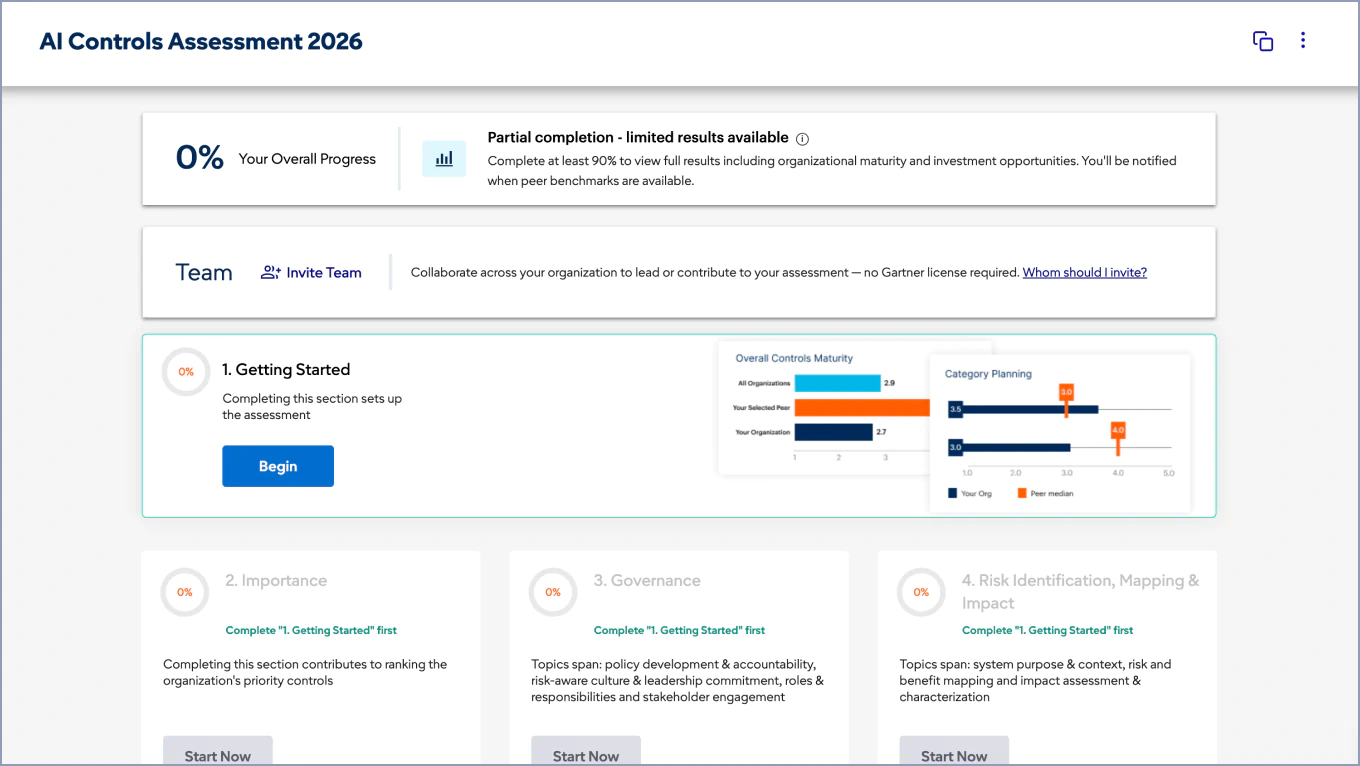Screen dimensions: 1360x766
Task: Click the Invite Team person icon
Action: click(270, 272)
